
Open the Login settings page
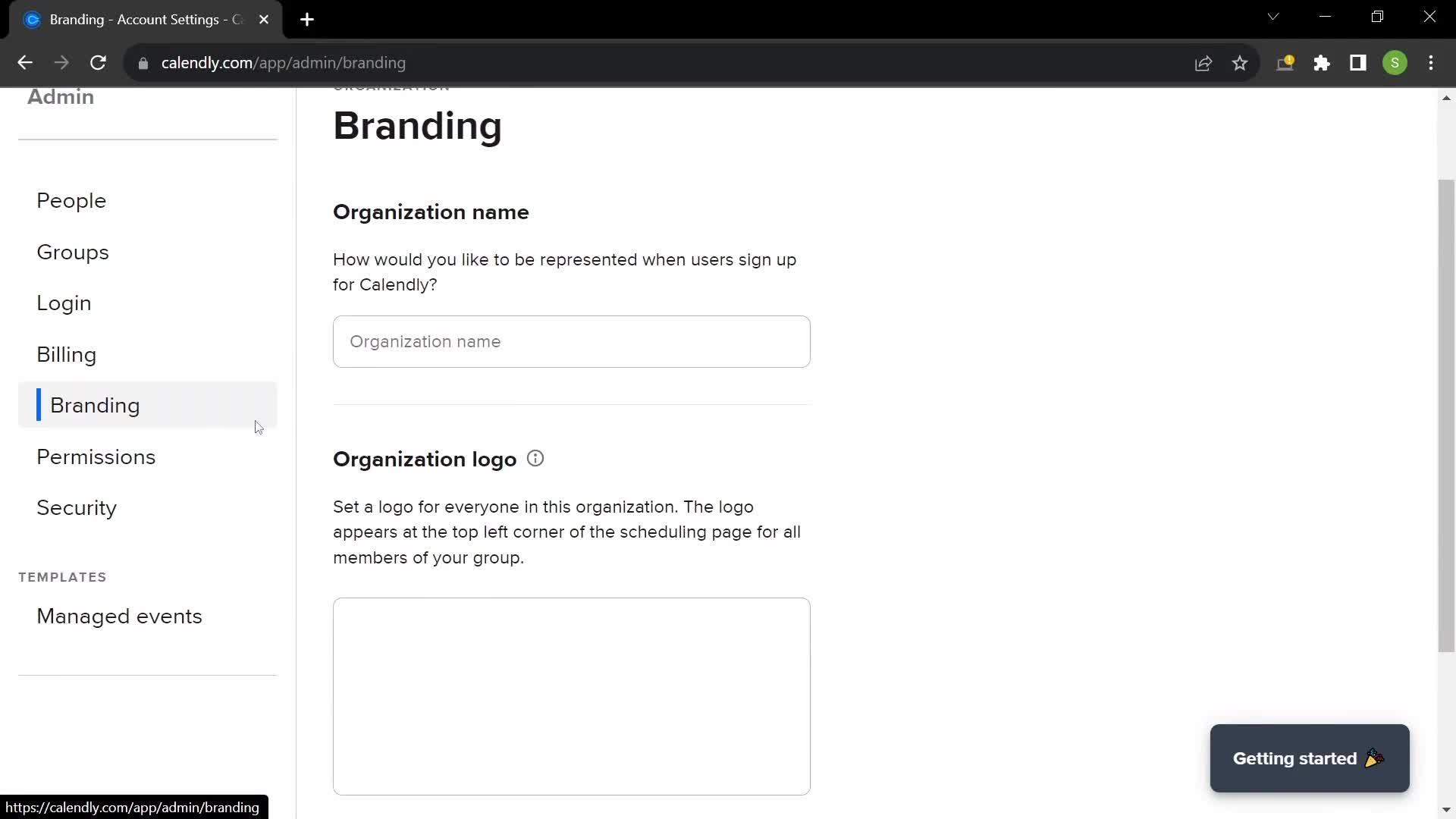[x=64, y=303]
